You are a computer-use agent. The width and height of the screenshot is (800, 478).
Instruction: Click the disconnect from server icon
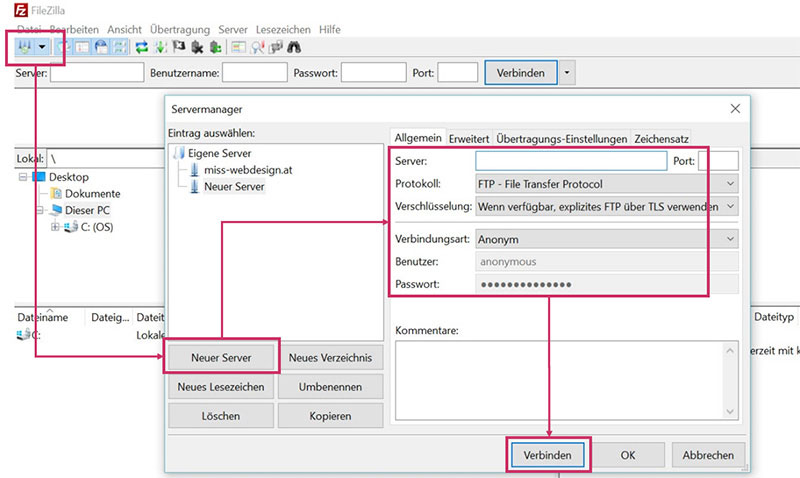(x=197, y=47)
